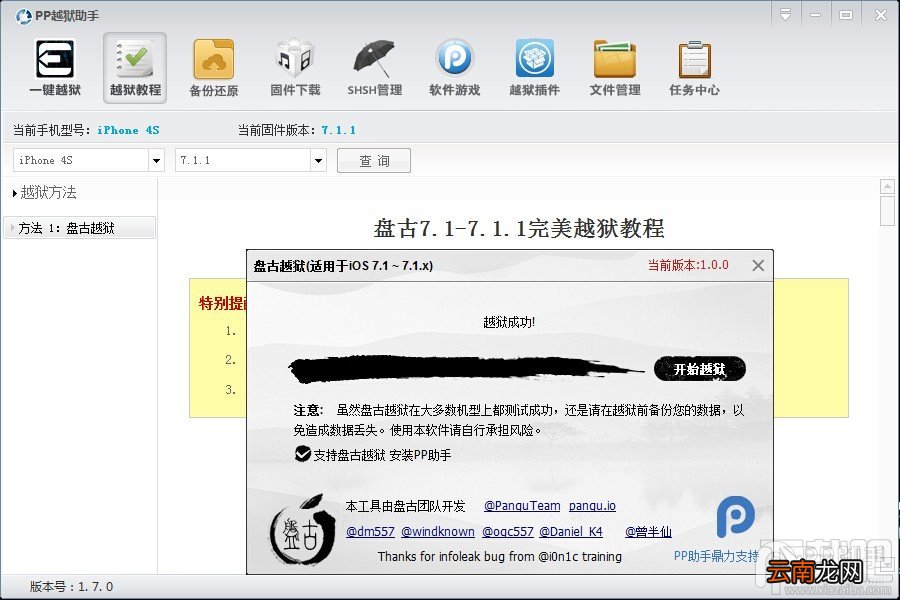Open the 固件下载 firmware download section
Viewport: 900px width, 600px height.
pos(295,67)
